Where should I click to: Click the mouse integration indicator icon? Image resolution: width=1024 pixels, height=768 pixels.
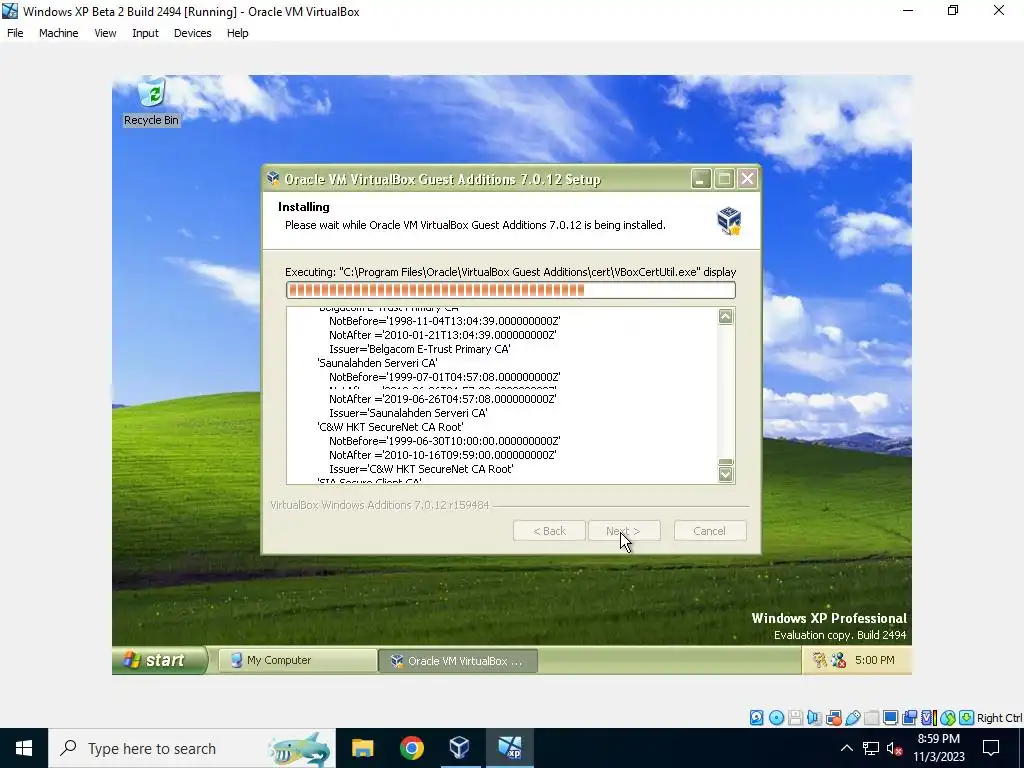pyautogui.click(x=948, y=718)
